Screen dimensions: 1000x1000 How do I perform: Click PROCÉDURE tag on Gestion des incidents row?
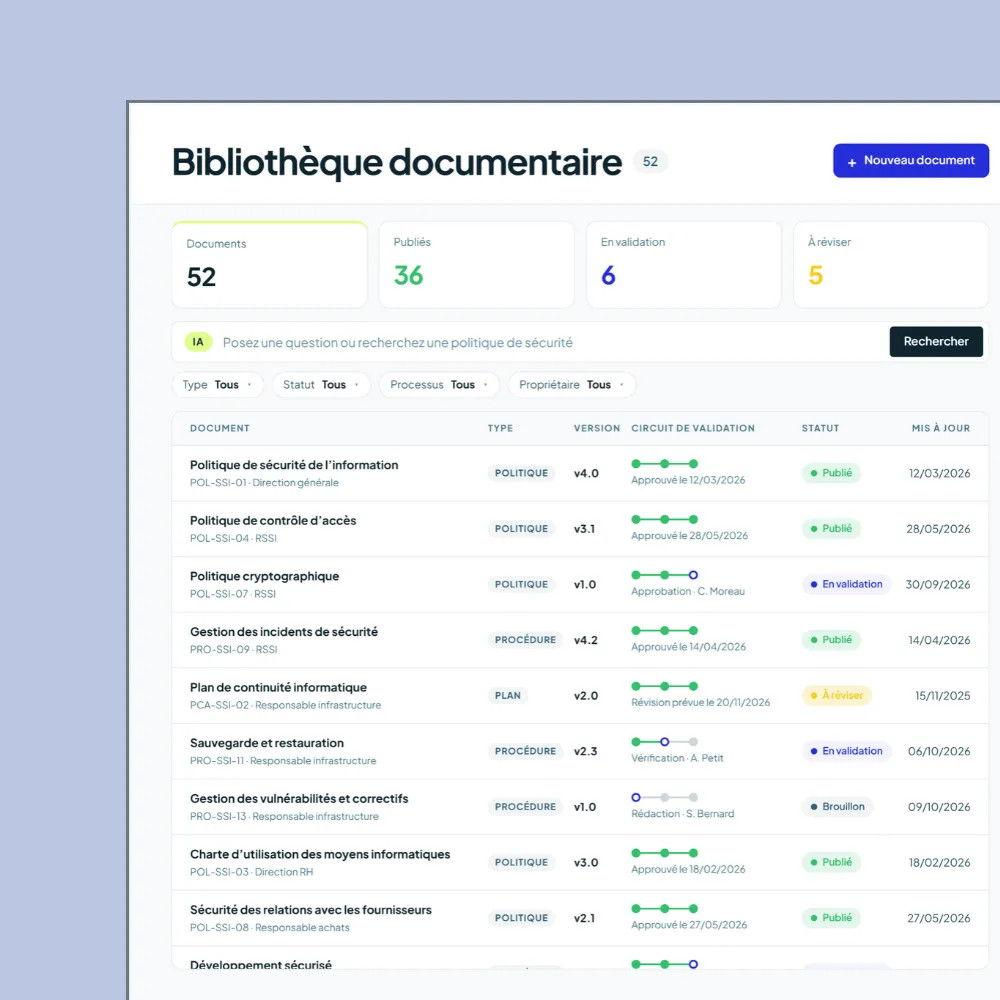tap(526, 640)
